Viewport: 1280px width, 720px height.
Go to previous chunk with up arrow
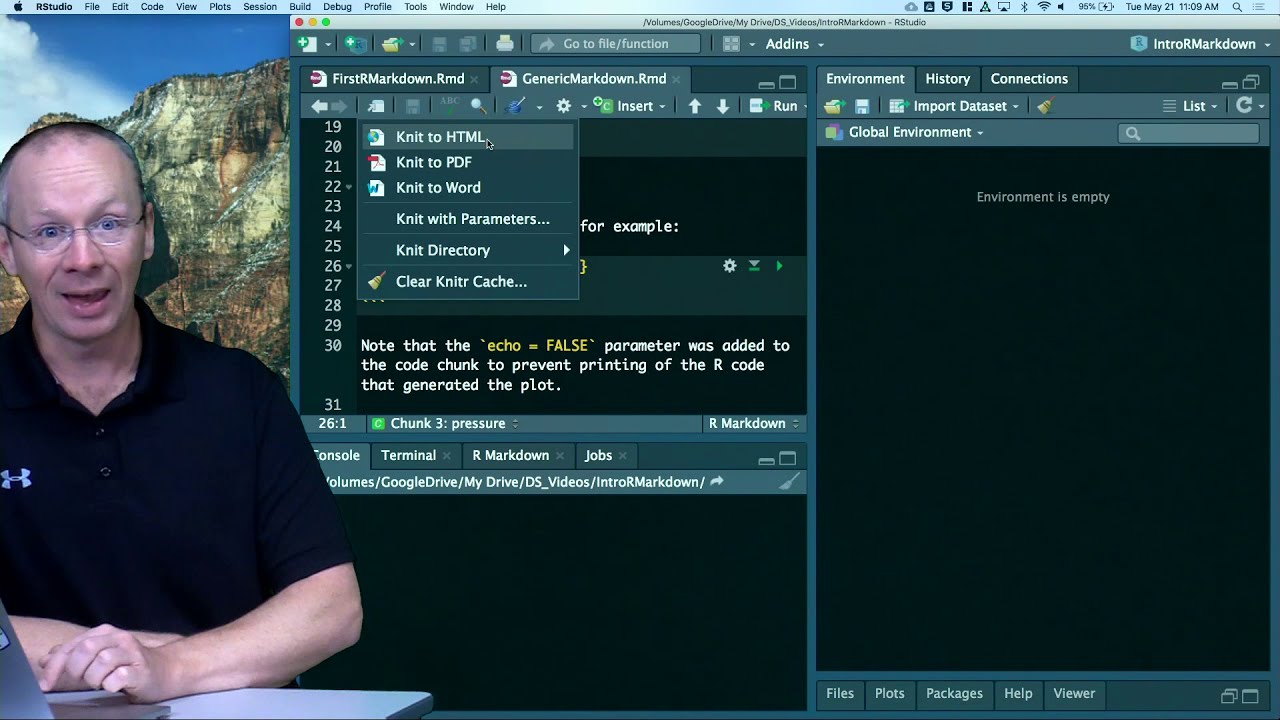(x=695, y=106)
